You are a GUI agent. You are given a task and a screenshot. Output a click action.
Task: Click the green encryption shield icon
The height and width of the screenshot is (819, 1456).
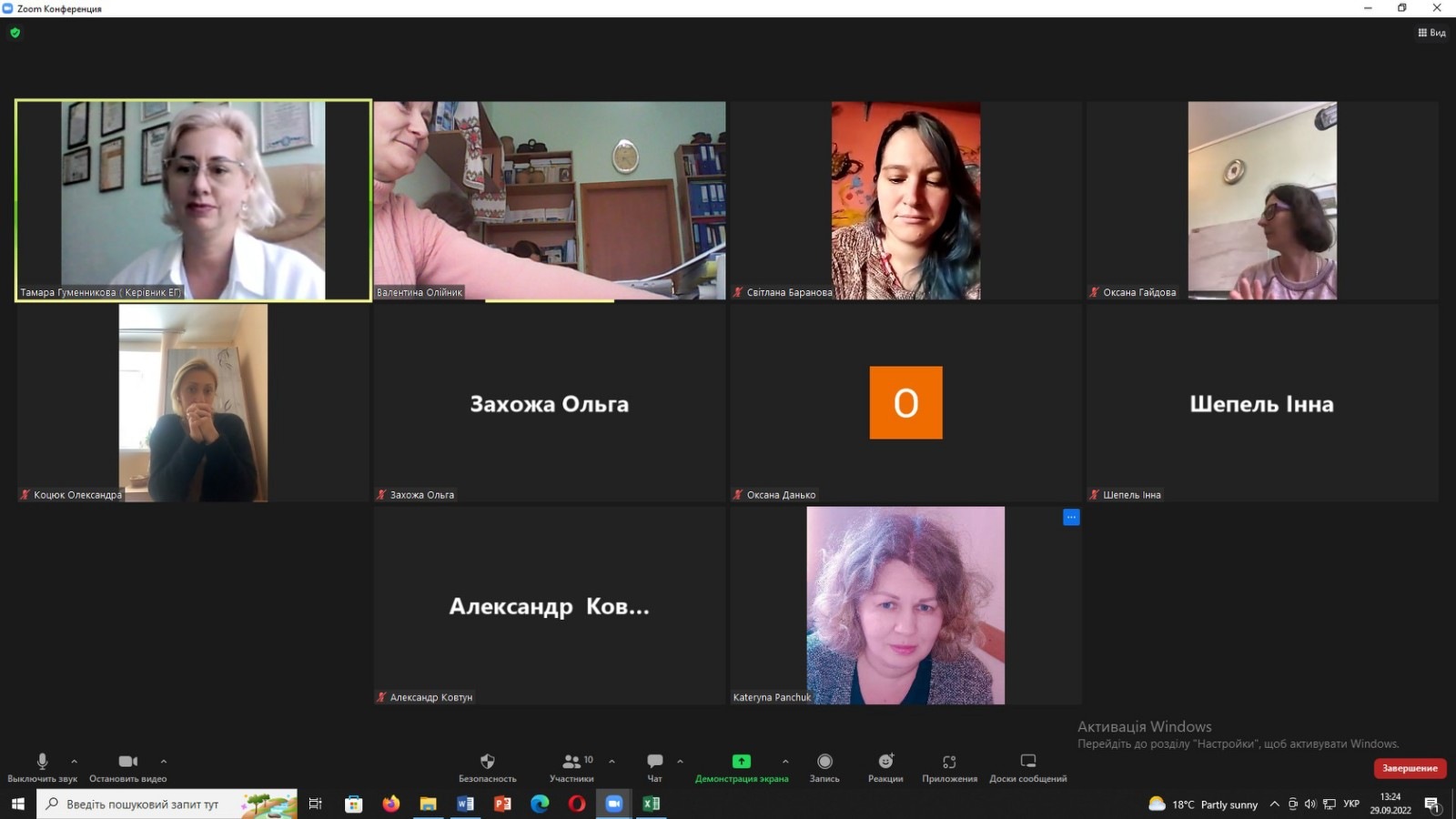tap(15, 33)
